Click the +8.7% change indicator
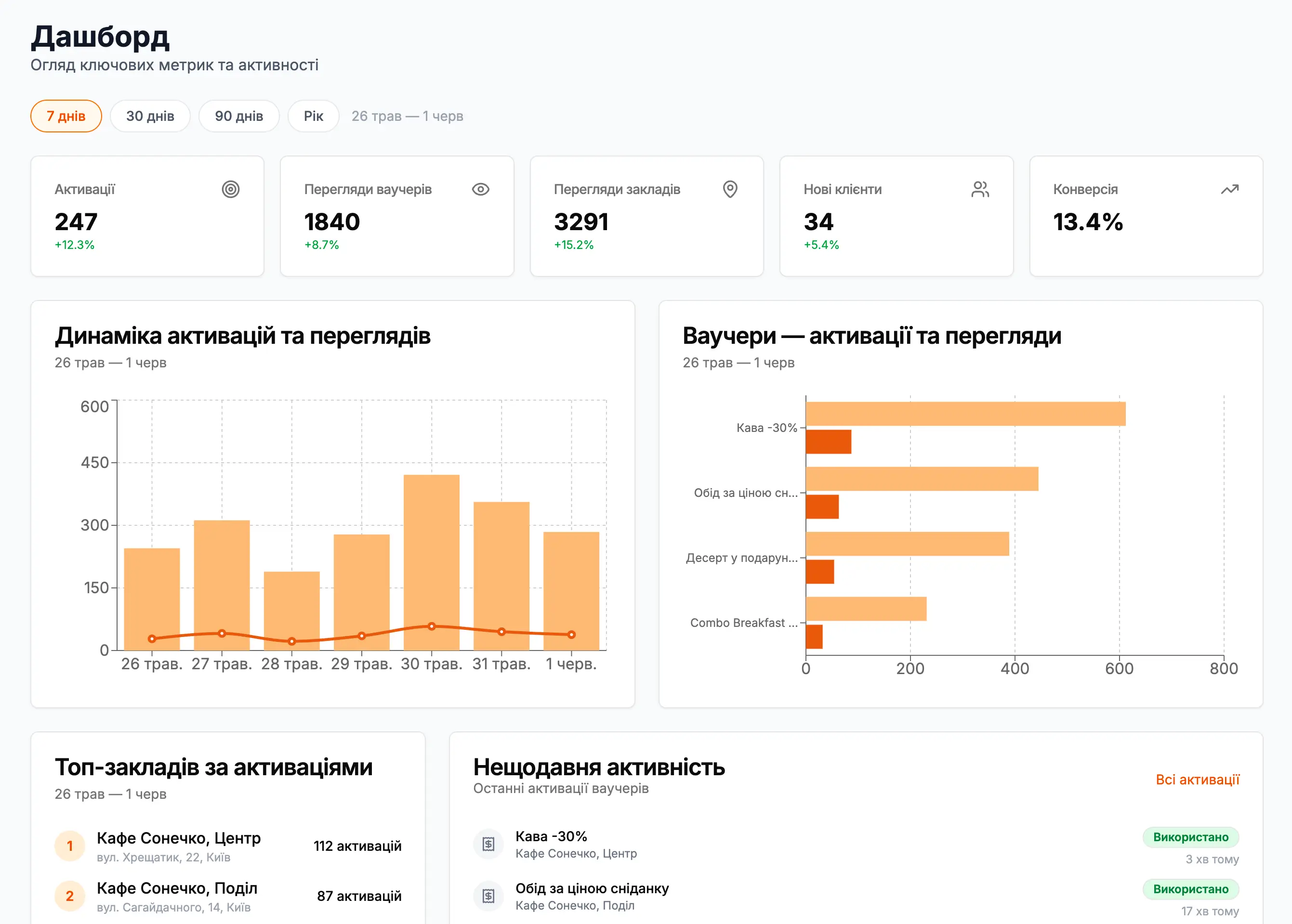The height and width of the screenshot is (924, 1292). pyautogui.click(x=322, y=245)
